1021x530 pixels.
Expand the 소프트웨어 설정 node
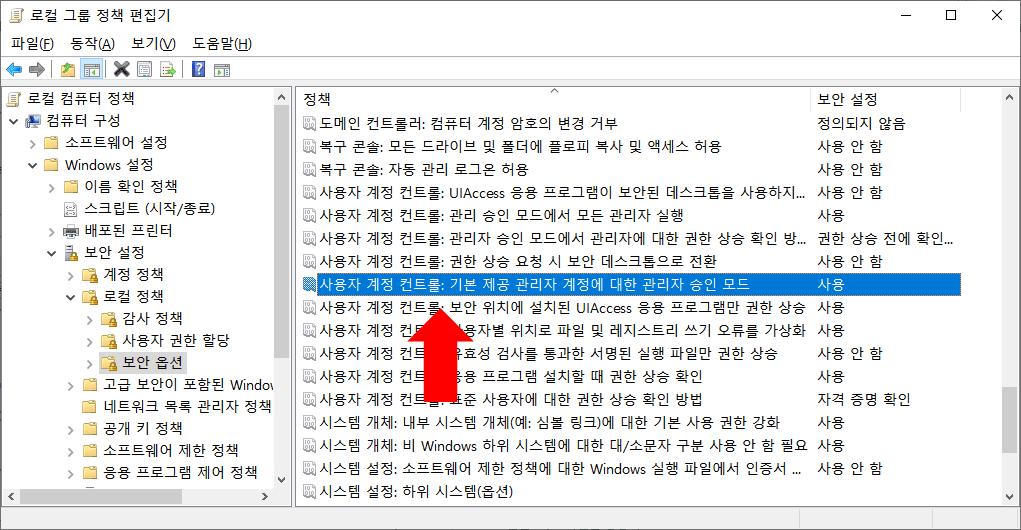click(x=33, y=143)
